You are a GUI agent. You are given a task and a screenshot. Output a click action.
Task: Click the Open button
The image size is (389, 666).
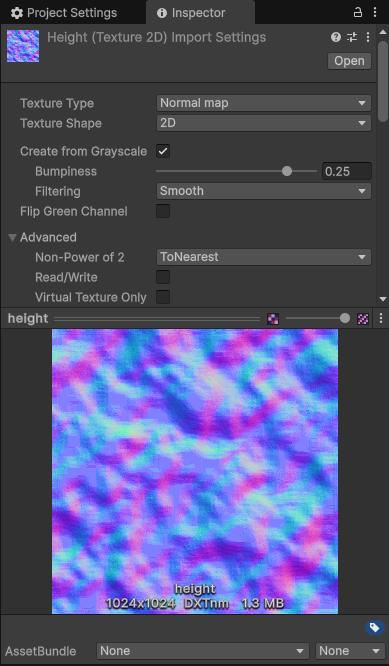click(349, 61)
